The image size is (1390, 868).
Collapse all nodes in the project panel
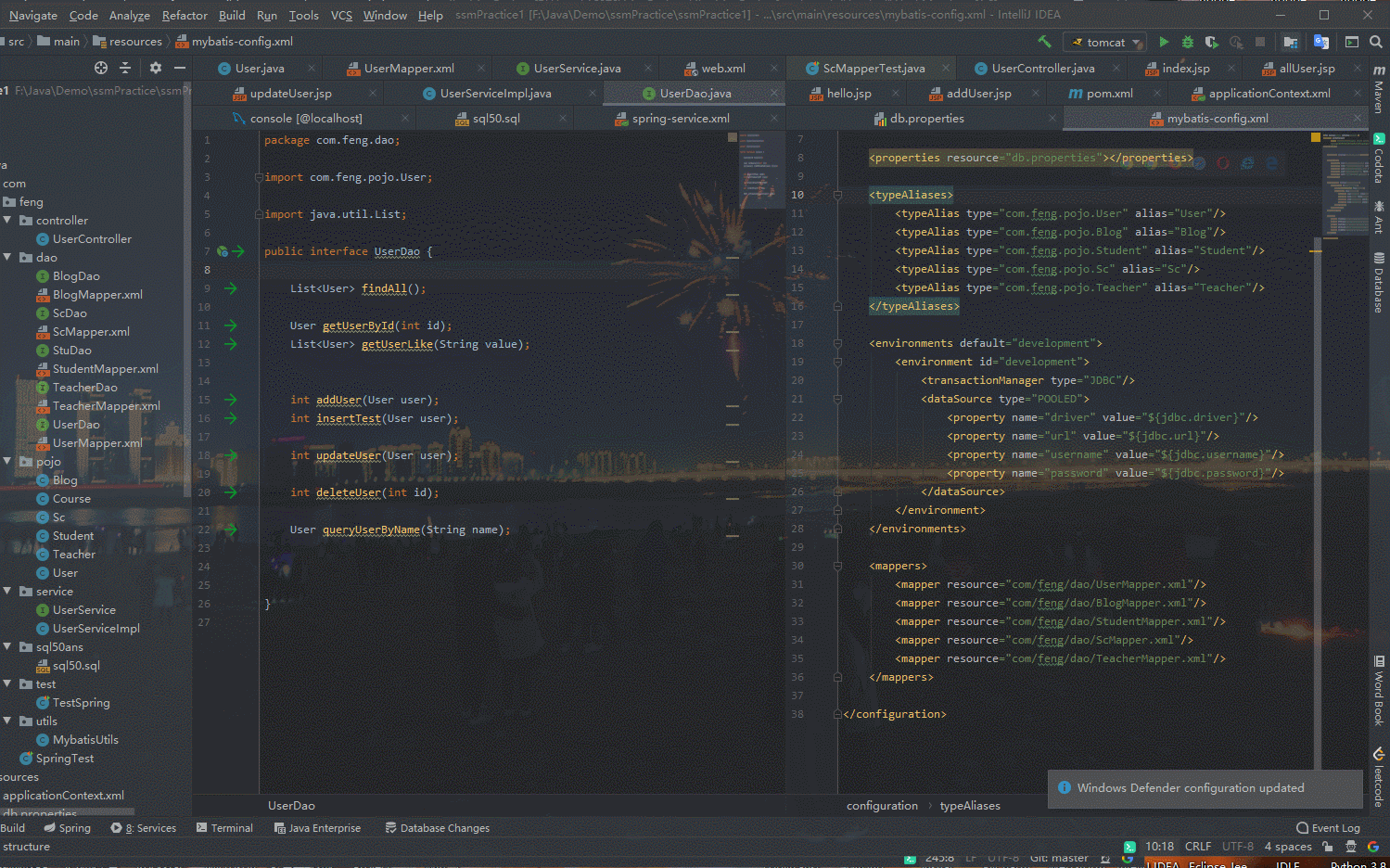tap(125, 68)
